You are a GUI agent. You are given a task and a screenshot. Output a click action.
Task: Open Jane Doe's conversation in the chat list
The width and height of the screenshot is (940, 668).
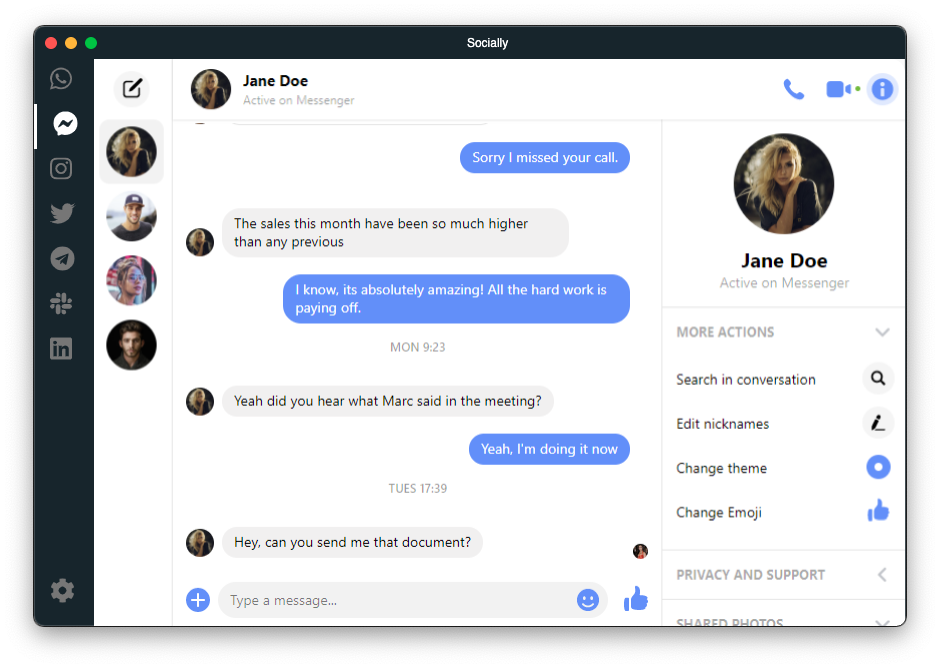(x=131, y=152)
